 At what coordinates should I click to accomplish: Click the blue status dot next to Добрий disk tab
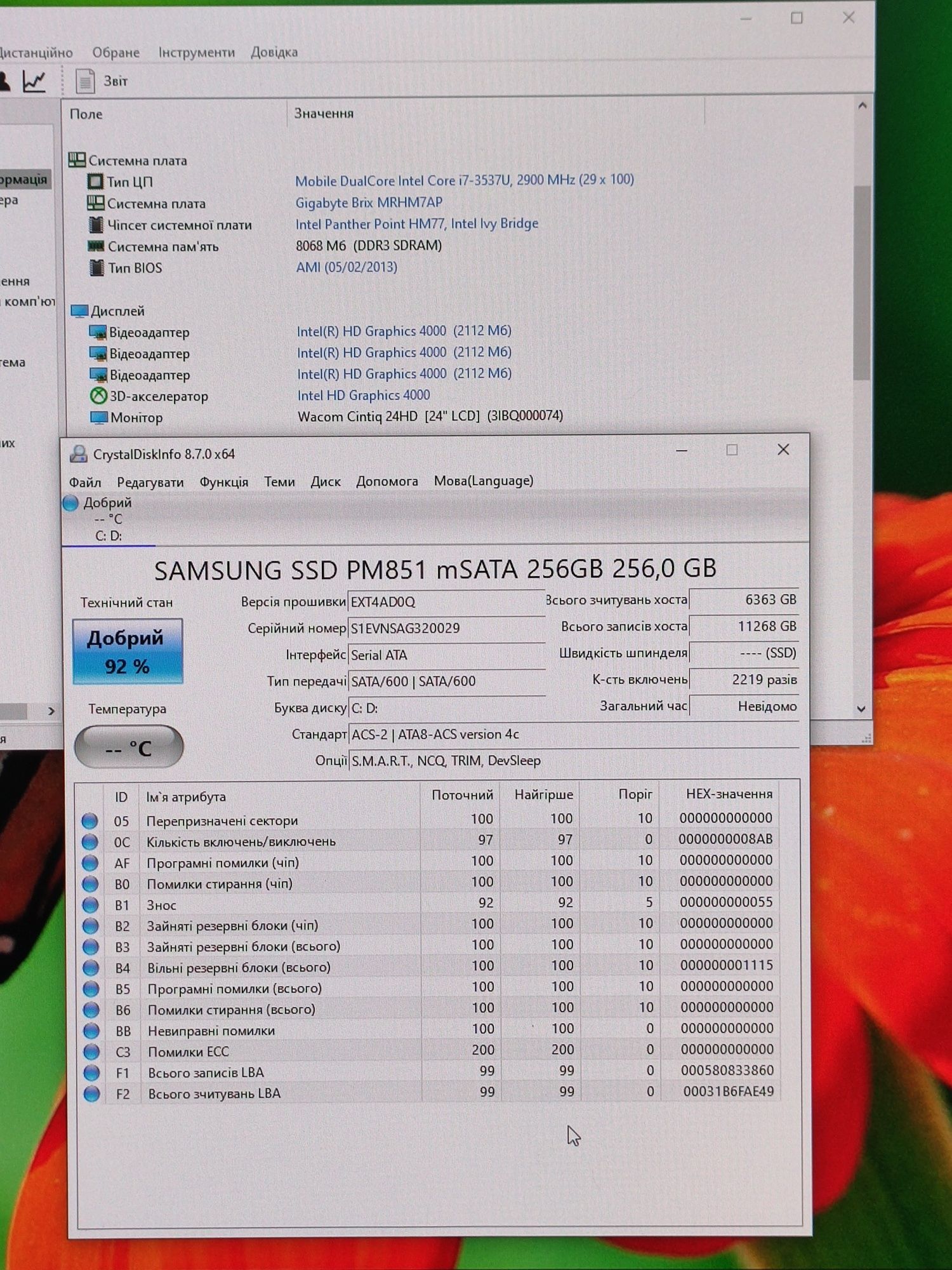coord(70,503)
